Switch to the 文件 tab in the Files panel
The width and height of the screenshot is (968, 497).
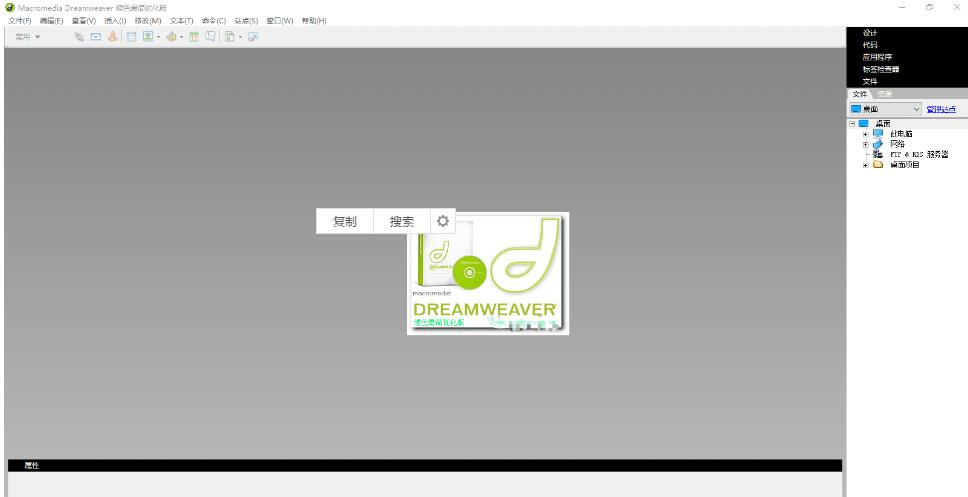pyautogui.click(x=859, y=94)
